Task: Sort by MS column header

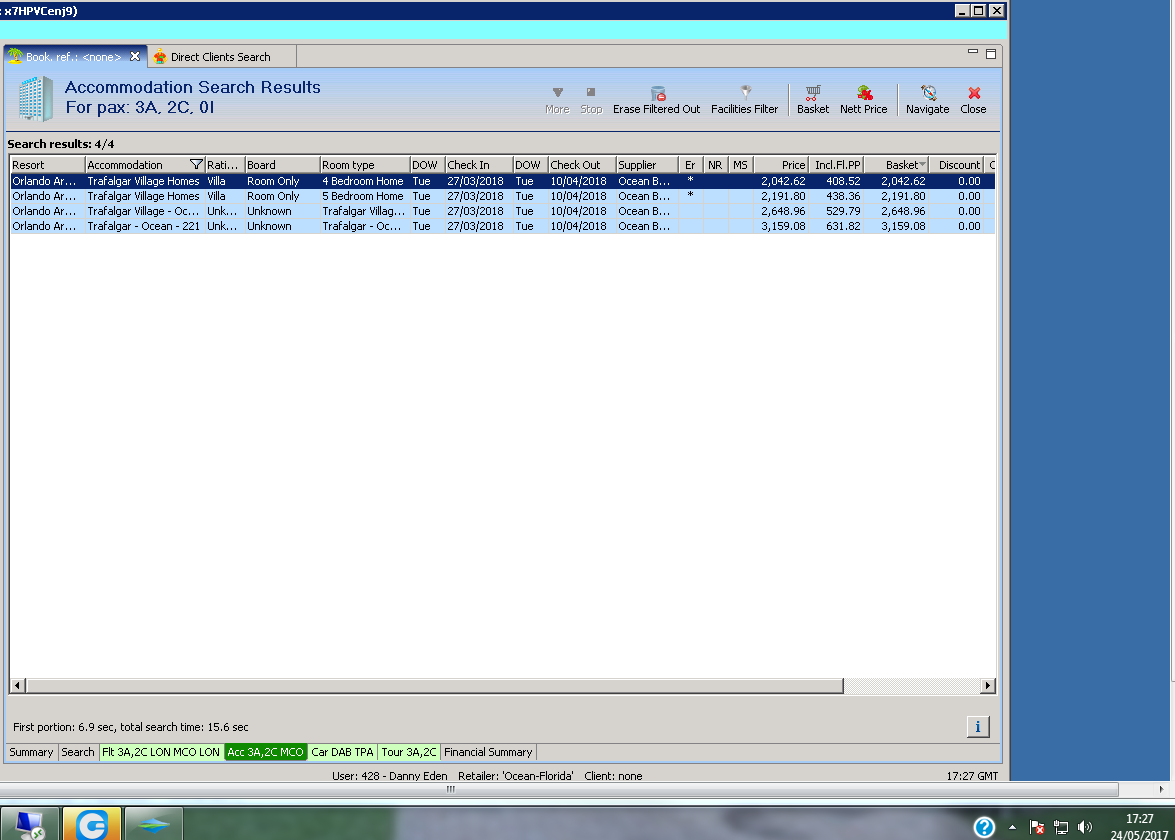Action: pyautogui.click(x=740, y=165)
